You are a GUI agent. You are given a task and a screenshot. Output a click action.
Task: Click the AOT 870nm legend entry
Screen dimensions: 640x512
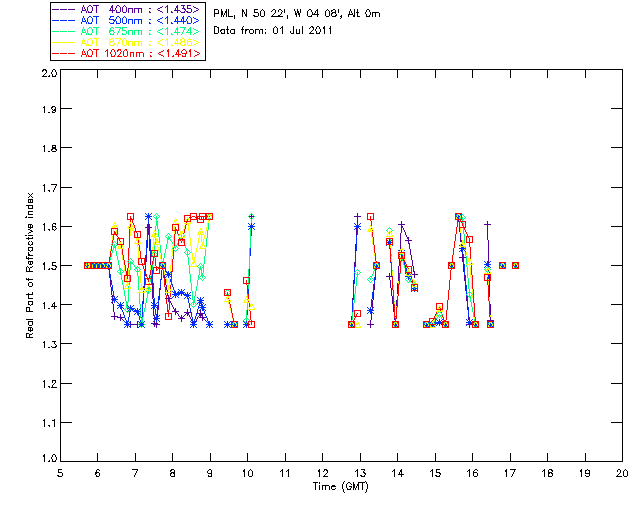point(127,42)
